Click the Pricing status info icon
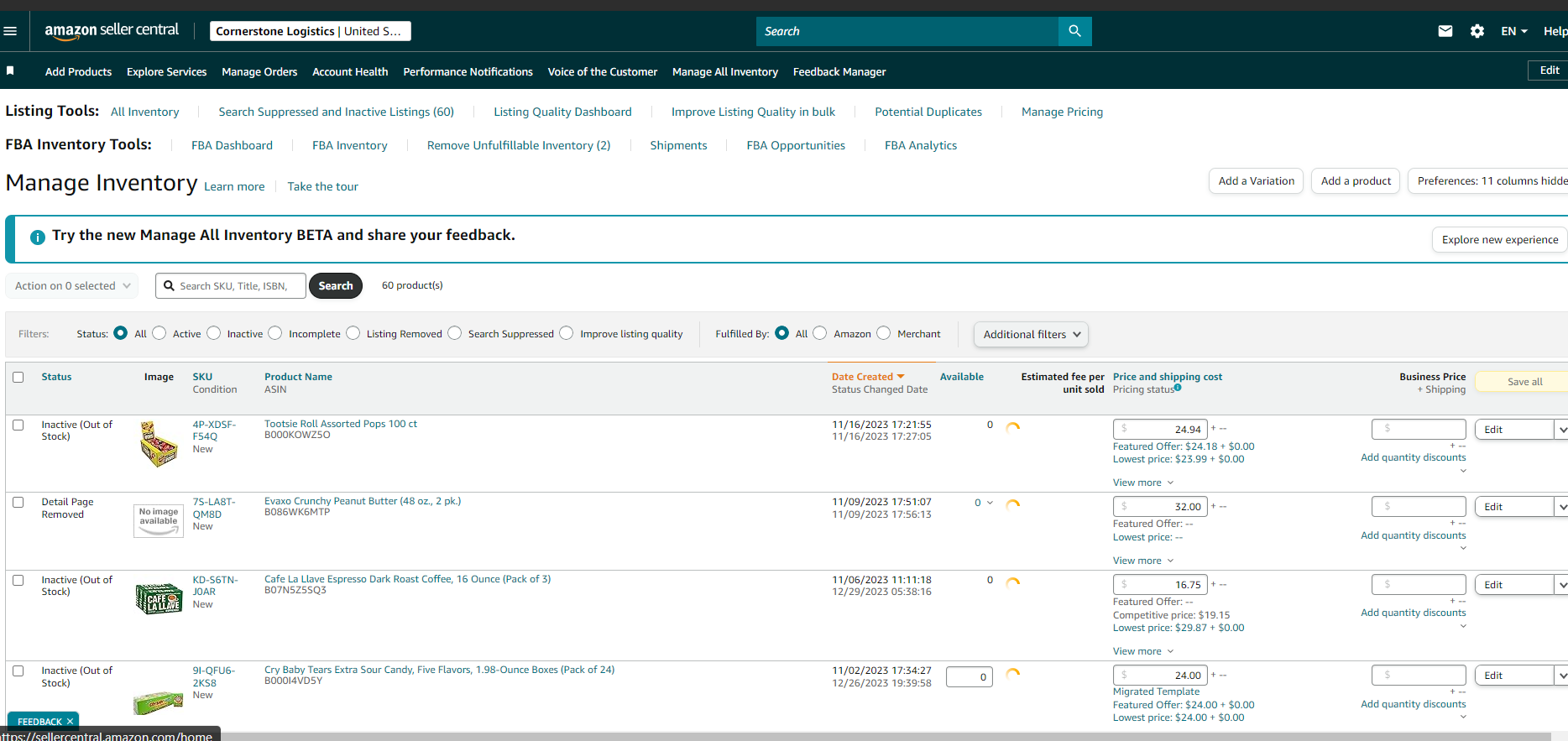1568x741 pixels. [1178, 387]
